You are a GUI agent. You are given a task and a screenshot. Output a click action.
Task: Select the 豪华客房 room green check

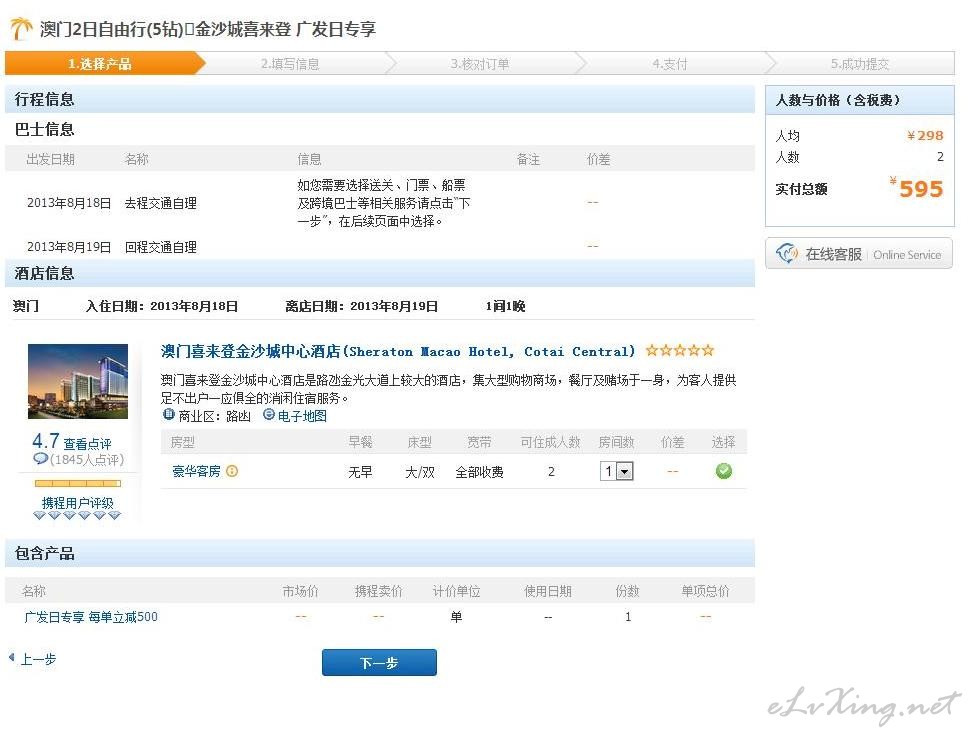[x=723, y=471]
